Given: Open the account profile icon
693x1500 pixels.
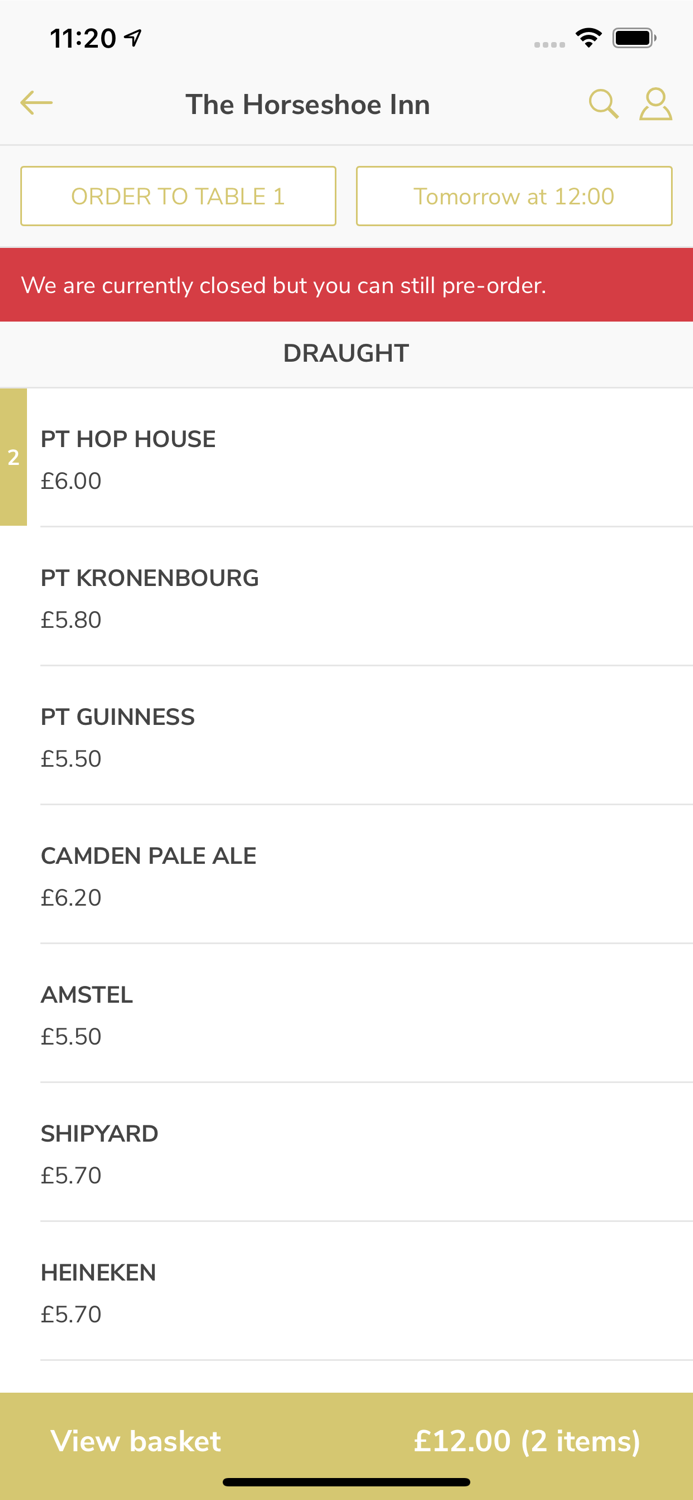Looking at the screenshot, I should tap(656, 102).
